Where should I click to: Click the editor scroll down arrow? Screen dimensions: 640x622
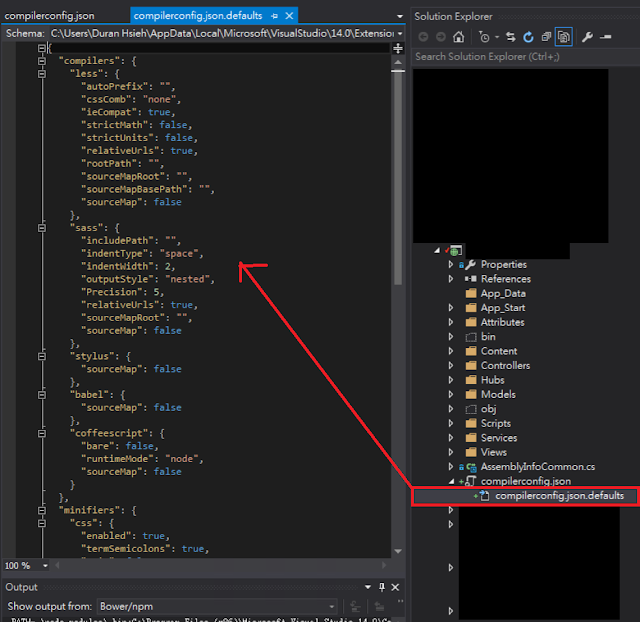pos(398,551)
